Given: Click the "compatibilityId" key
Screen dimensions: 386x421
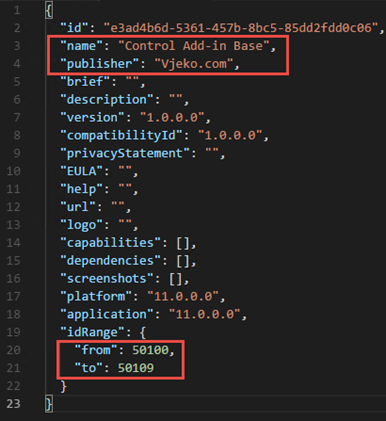Looking at the screenshot, I should [121, 135].
